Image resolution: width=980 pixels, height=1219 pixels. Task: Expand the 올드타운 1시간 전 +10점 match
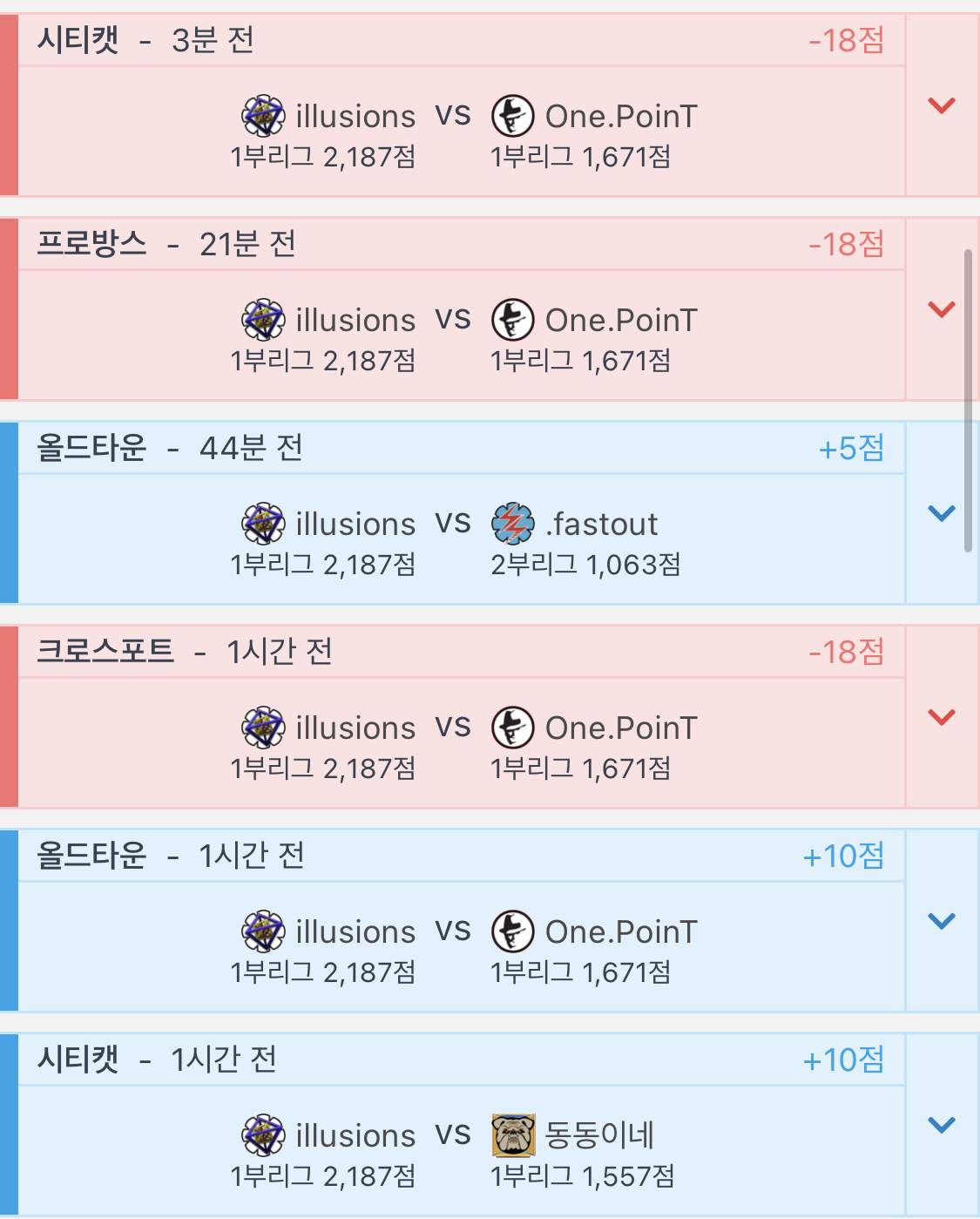coord(942,921)
